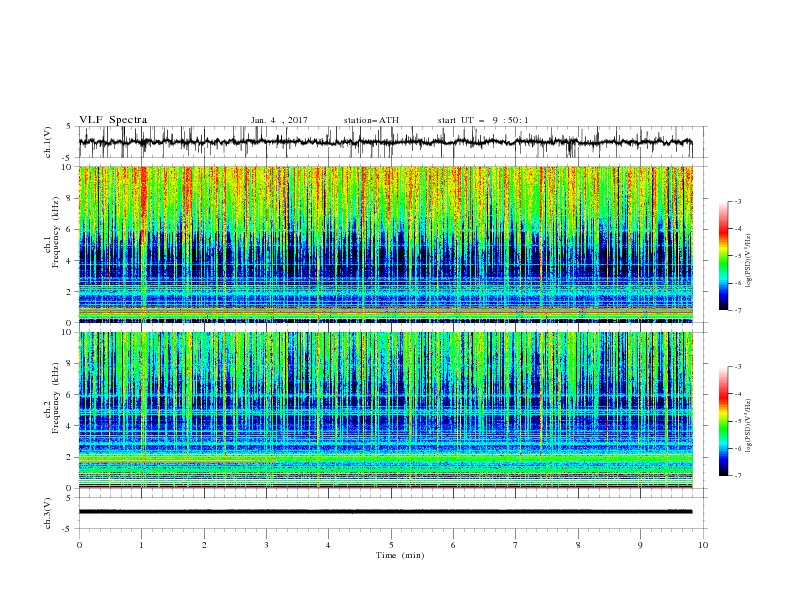Click time axis tick label "2"
Viewport: 792px width, 612px height.
(x=204, y=545)
